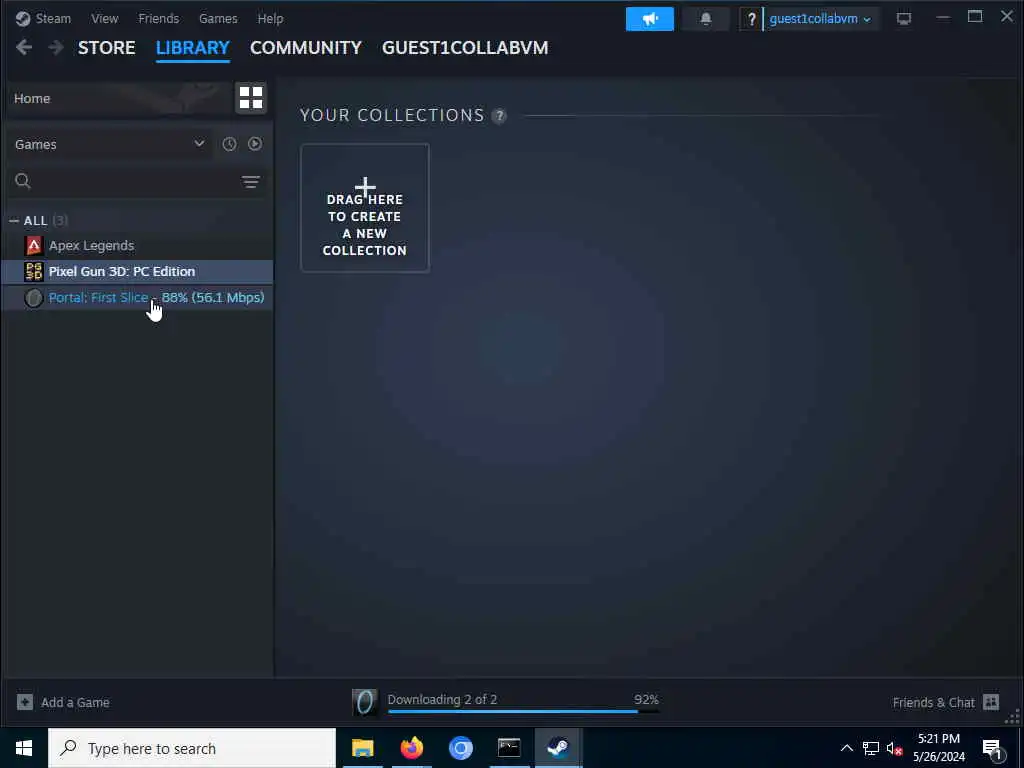Click the Home button in the library sidebar
Screen dimensions: 1024x768
(119, 98)
